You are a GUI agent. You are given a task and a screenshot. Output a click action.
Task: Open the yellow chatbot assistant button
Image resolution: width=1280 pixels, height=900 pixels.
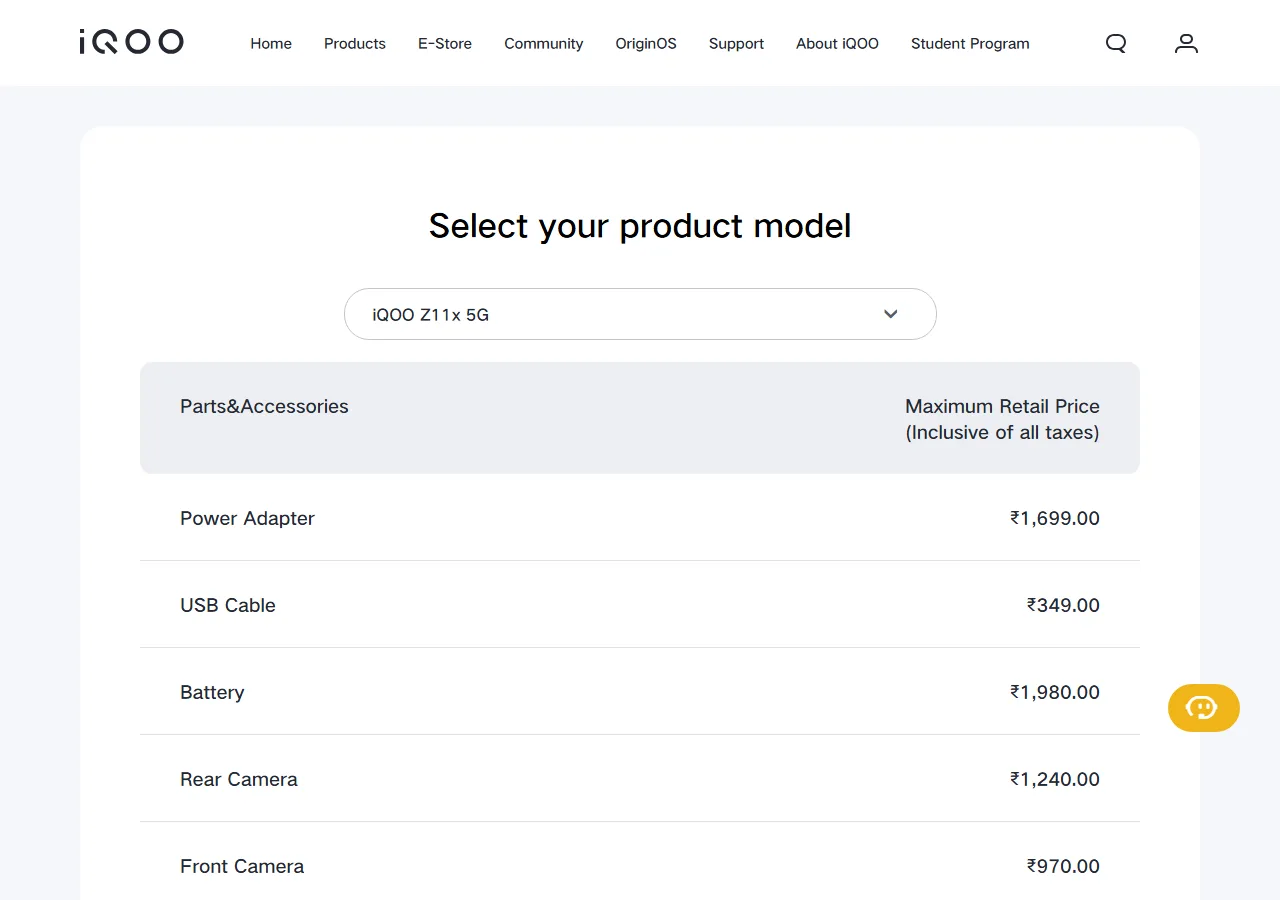(x=1204, y=708)
